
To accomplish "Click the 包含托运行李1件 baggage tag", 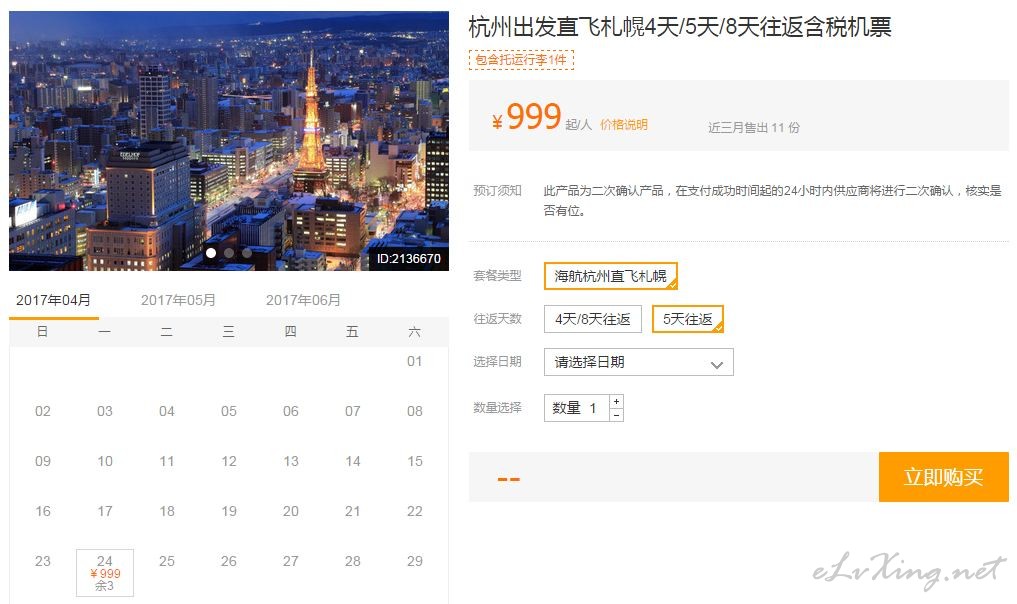I will [x=521, y=60].
